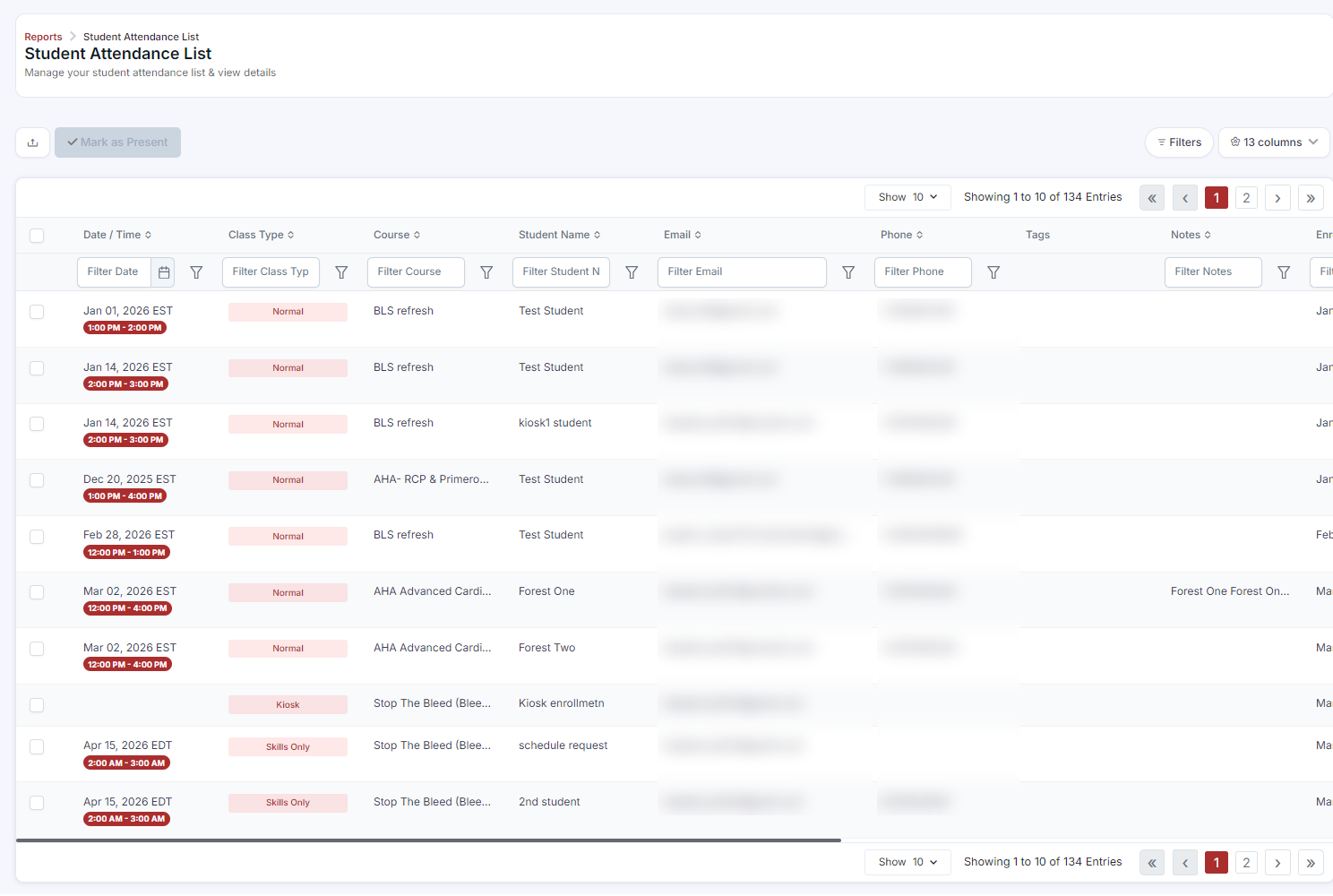This screenshot has height=896, width=1333.
Task: Click the horizontal table scrollbar
Action: pos(428,840)
